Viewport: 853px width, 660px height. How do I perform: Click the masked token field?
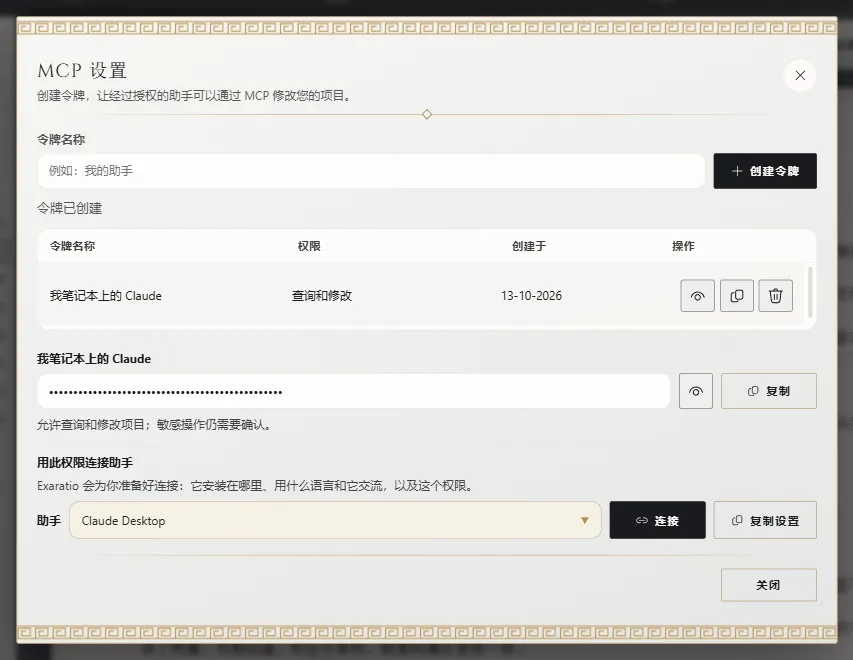tap(354, 391)
